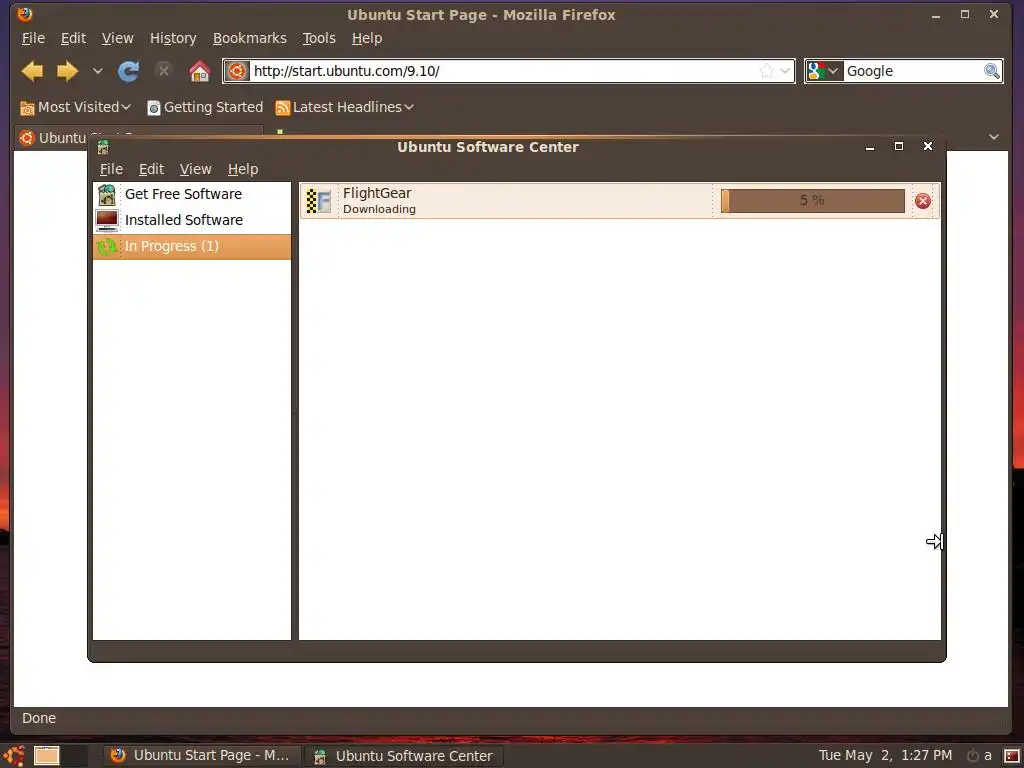
Task: Click the Firefox stop loading icon
Action: point(164,71)
